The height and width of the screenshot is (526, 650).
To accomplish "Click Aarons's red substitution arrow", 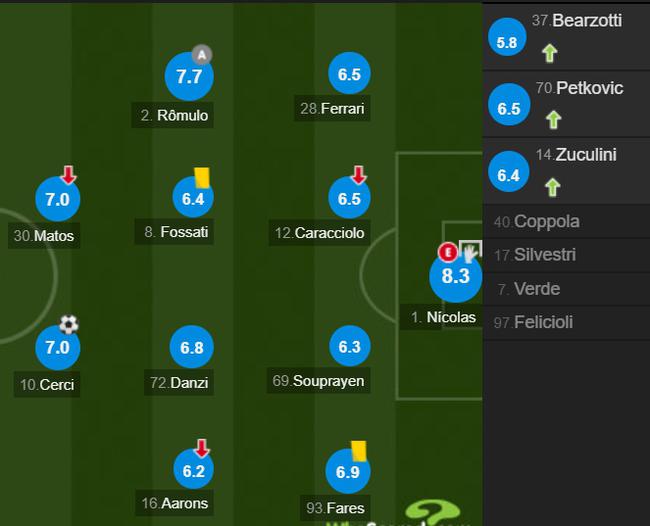I will pos(202,448).
